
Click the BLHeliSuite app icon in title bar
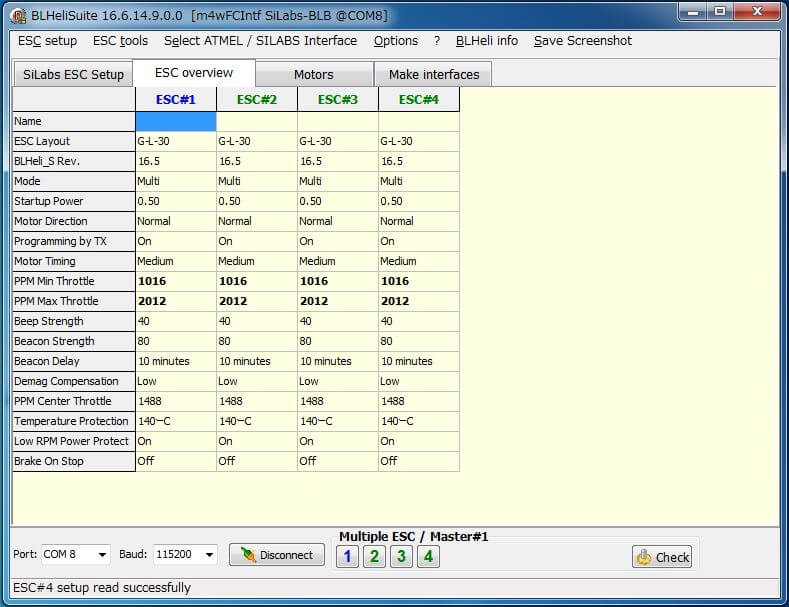tap(19, 16)
